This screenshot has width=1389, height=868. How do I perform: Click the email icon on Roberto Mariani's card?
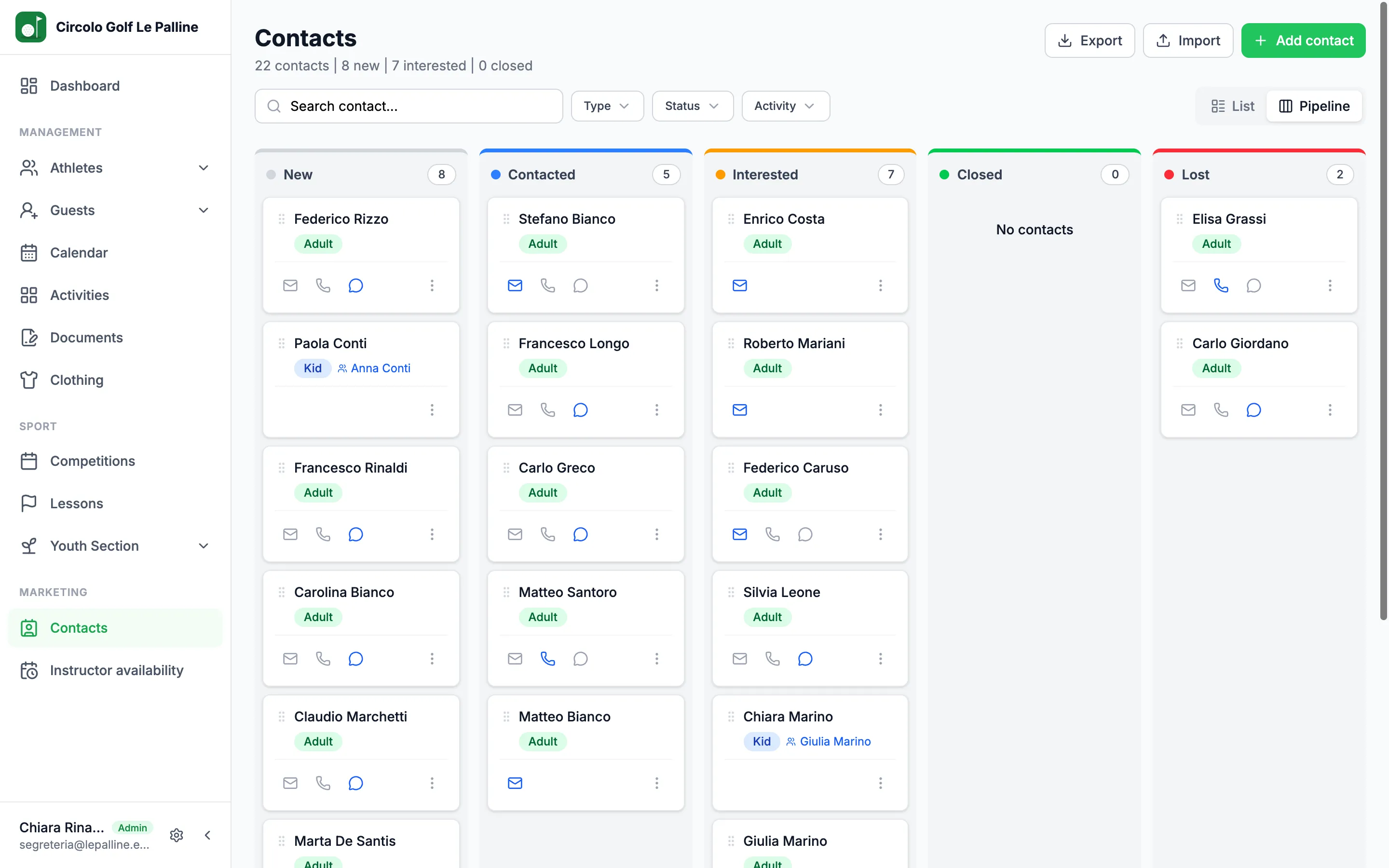click(740, 410)
